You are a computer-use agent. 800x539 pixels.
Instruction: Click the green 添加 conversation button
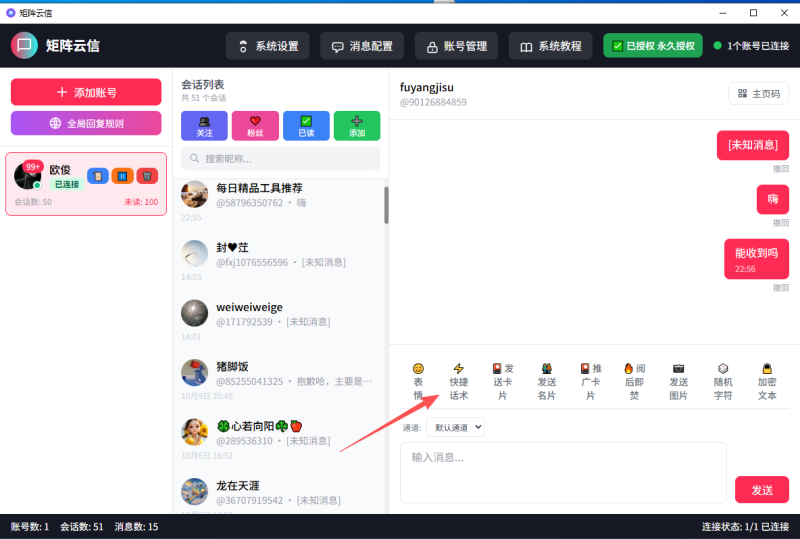point(357,126)
